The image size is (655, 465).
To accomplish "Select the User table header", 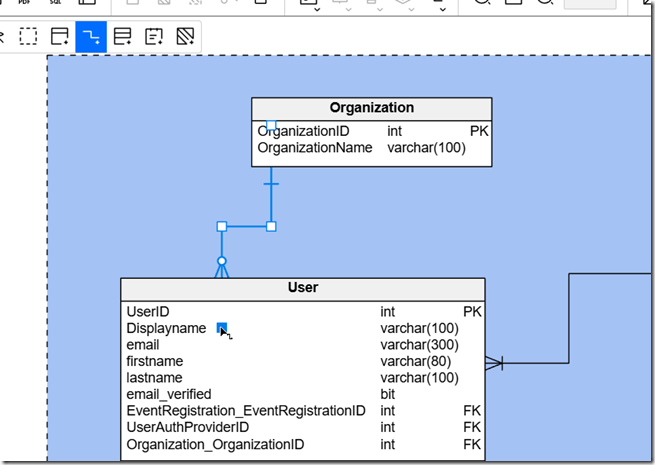I will (302, 288).
